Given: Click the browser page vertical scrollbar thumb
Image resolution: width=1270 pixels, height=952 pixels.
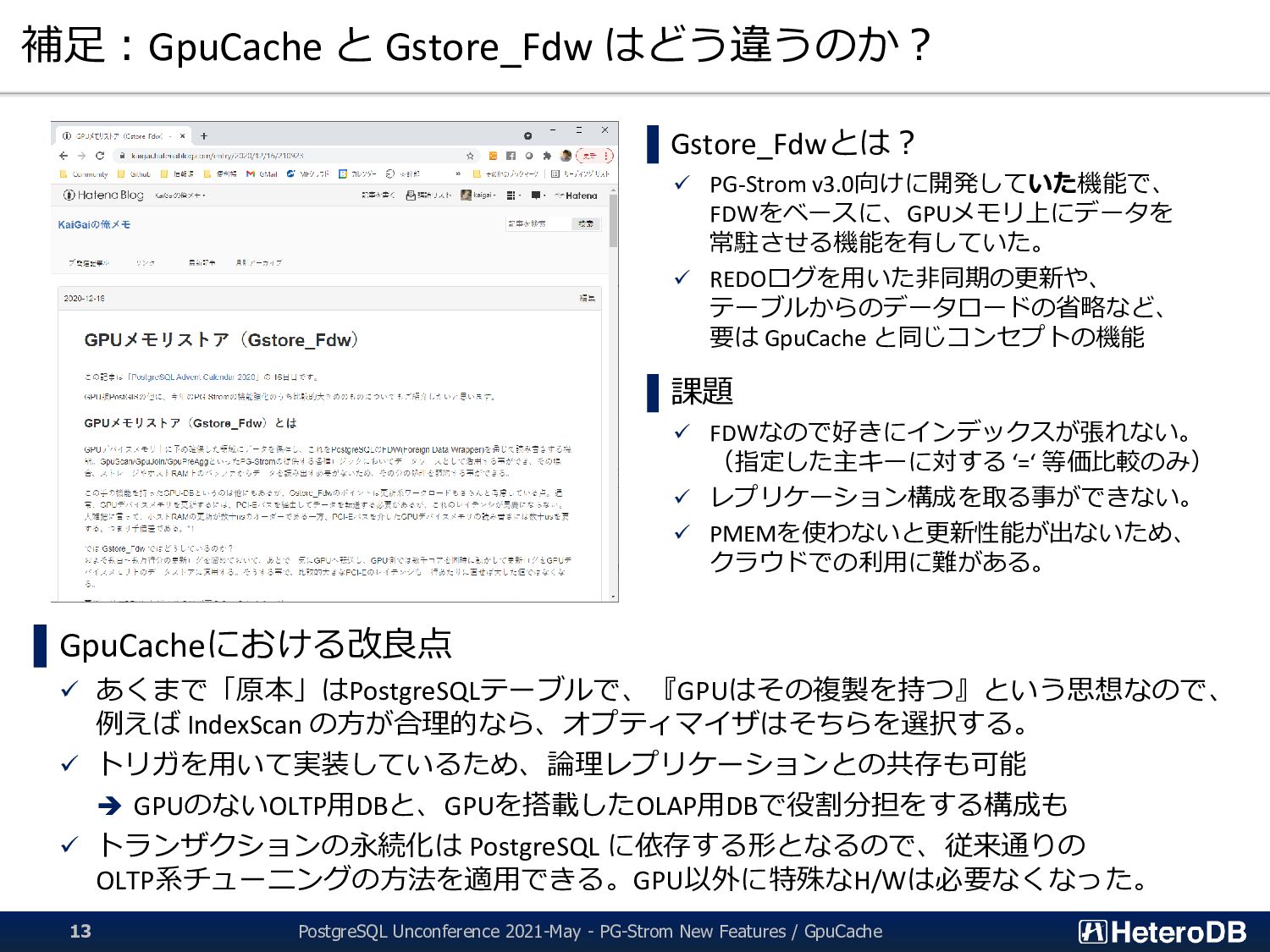Looking at the screenshot, I should pyautogui.click(x=613, y=221).
